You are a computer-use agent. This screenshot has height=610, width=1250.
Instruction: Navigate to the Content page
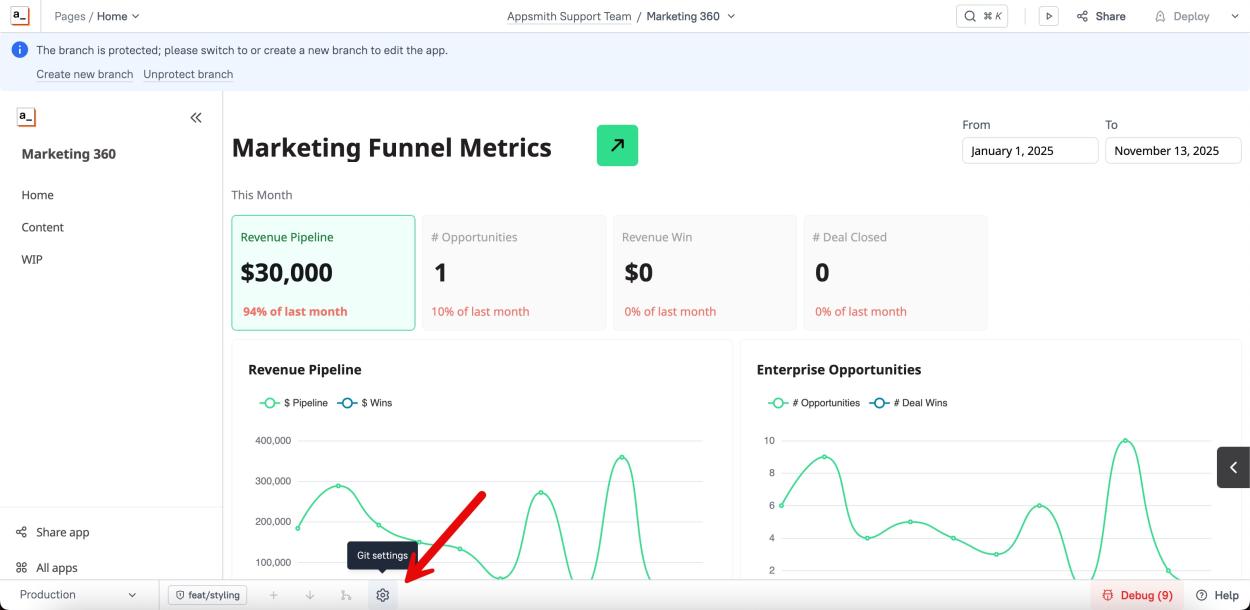(x=43, y=227)
